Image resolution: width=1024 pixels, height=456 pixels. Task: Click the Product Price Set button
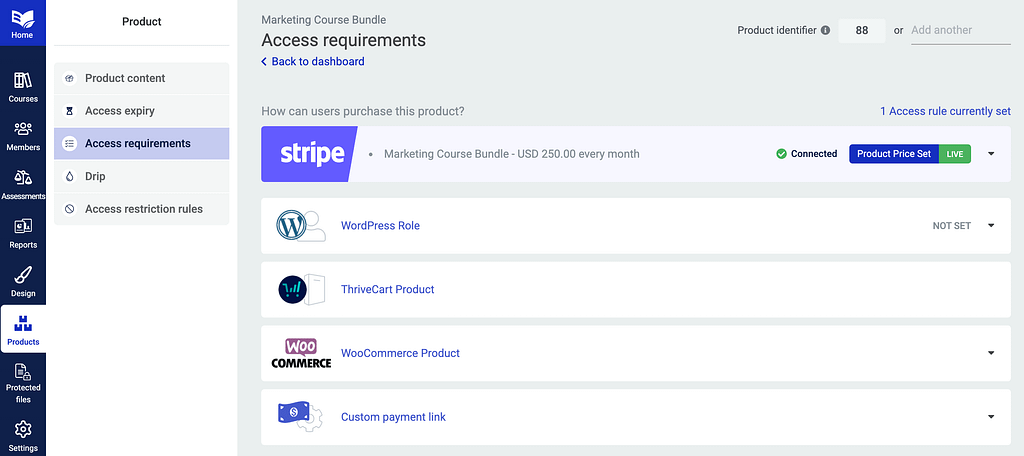[893, 154]
